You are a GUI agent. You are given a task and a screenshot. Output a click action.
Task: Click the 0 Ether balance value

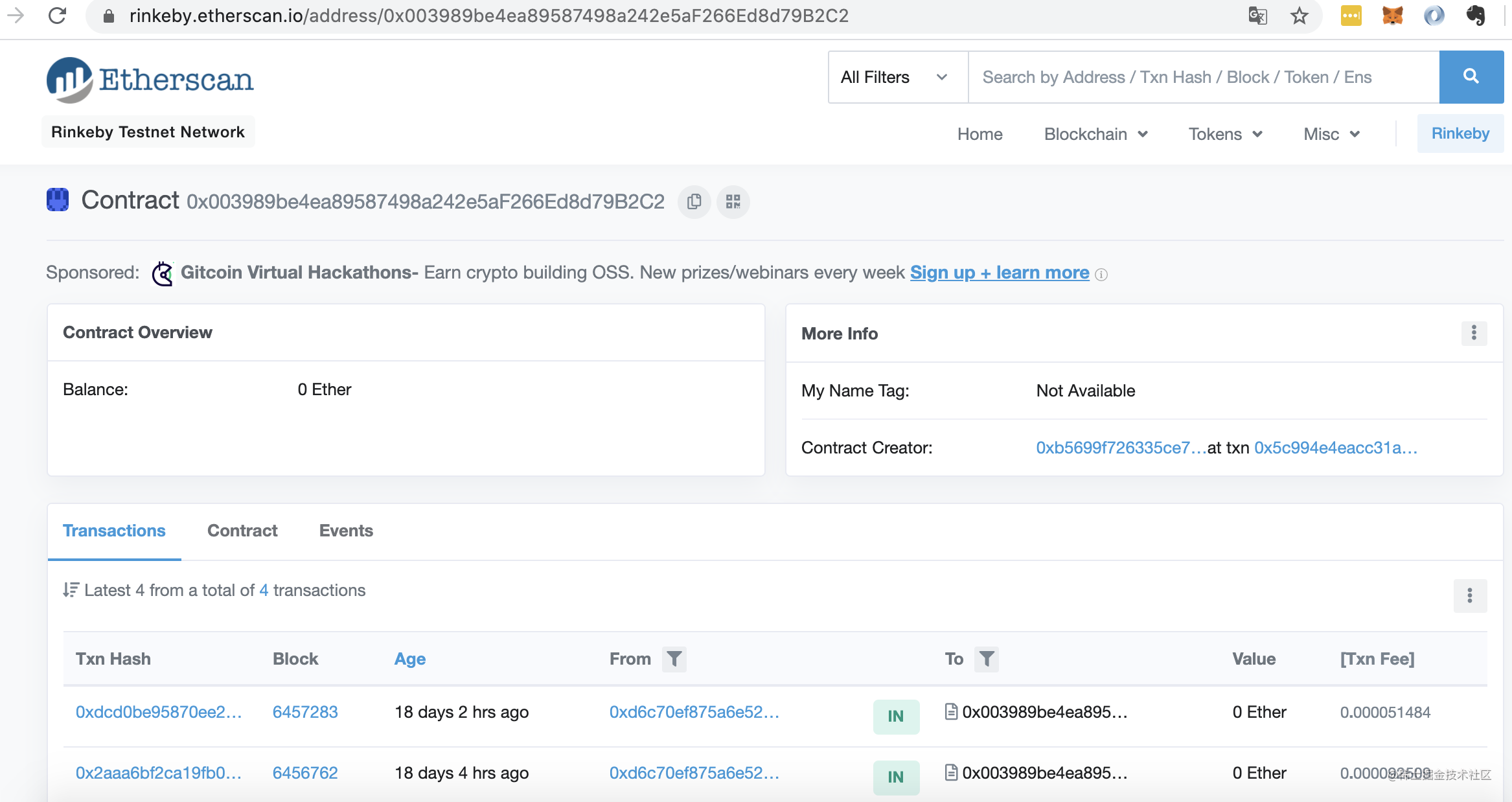[x=325, y=389]
